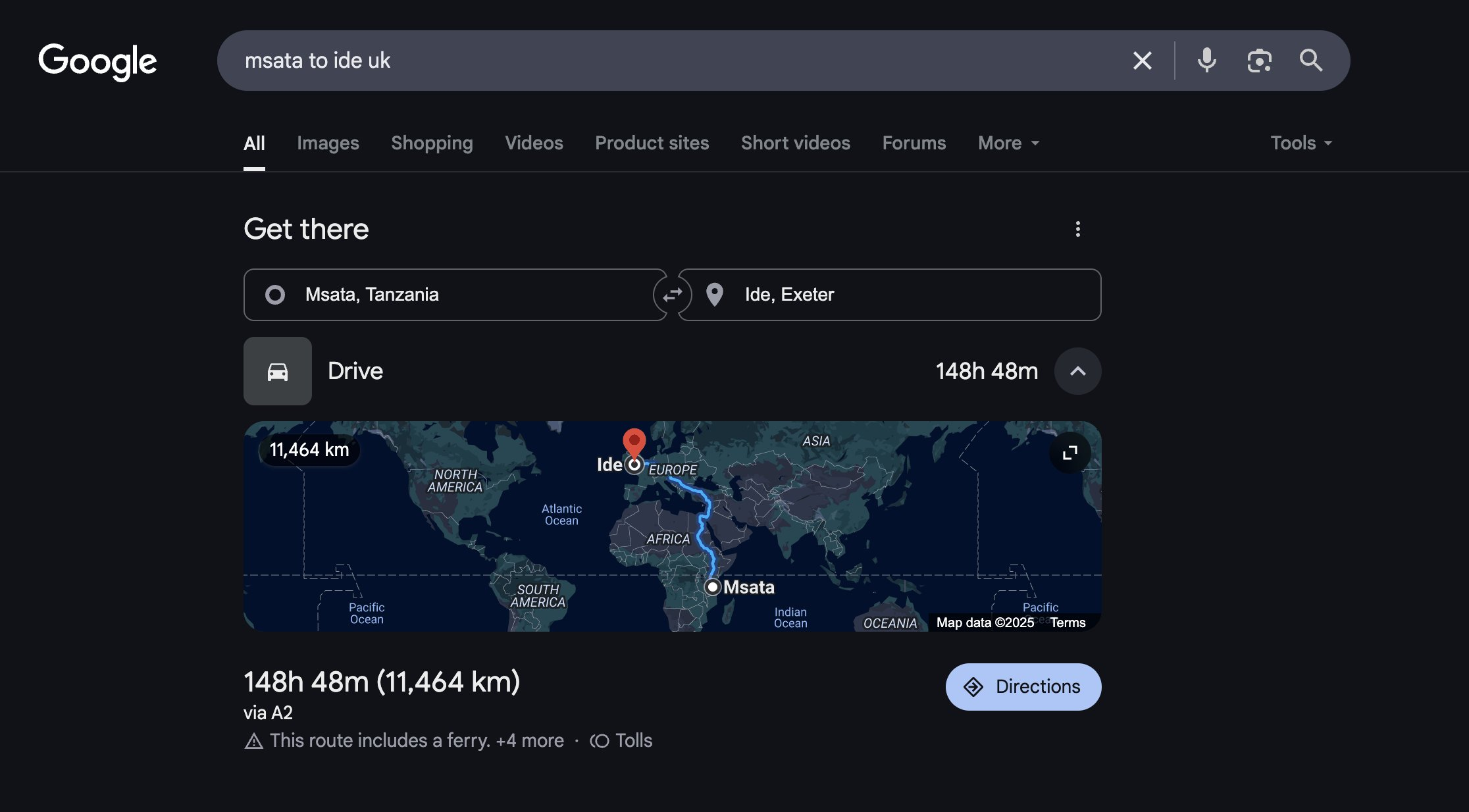Viewport: 1469px width, 812px height.
Task: Clear the search query with the X icon
Action: (1143, 61)
